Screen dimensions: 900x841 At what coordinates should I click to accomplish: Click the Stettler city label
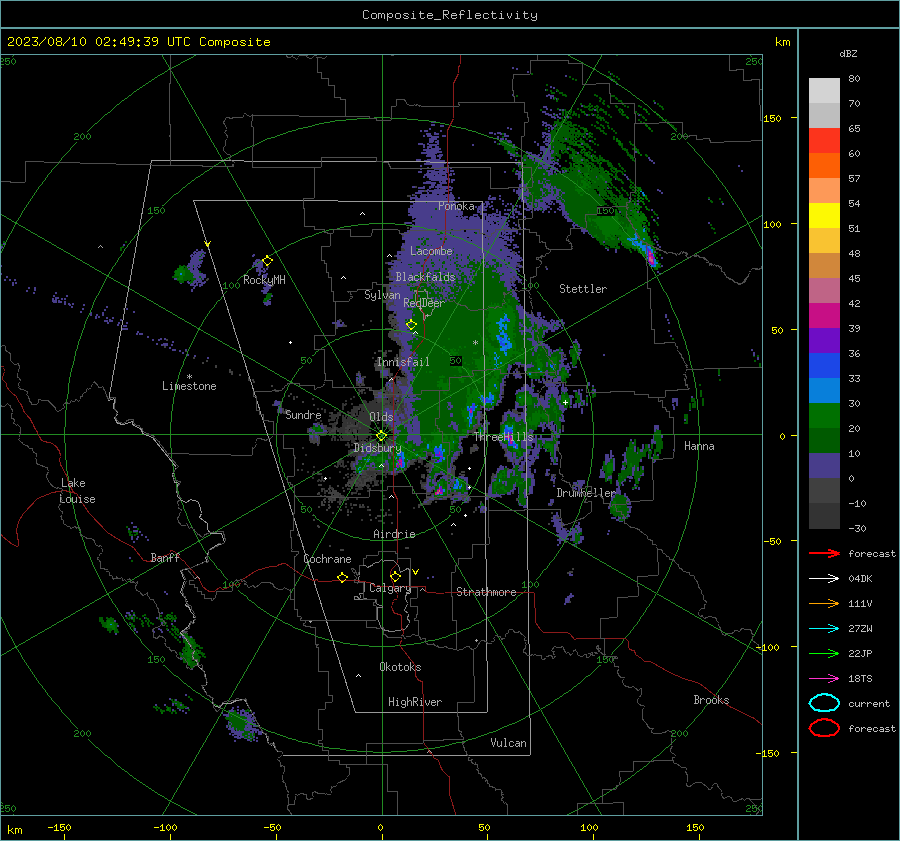(583, 289)
